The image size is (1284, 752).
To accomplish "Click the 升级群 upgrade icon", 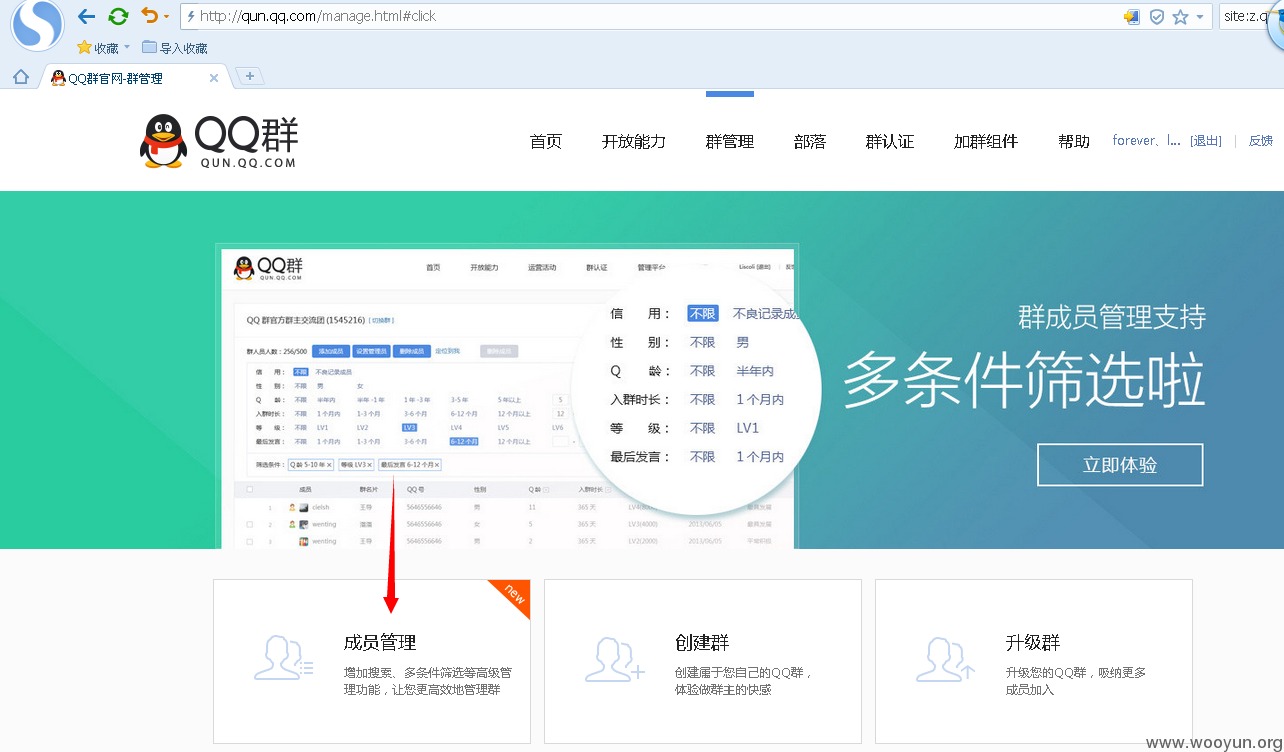I will tap(946, 658).
